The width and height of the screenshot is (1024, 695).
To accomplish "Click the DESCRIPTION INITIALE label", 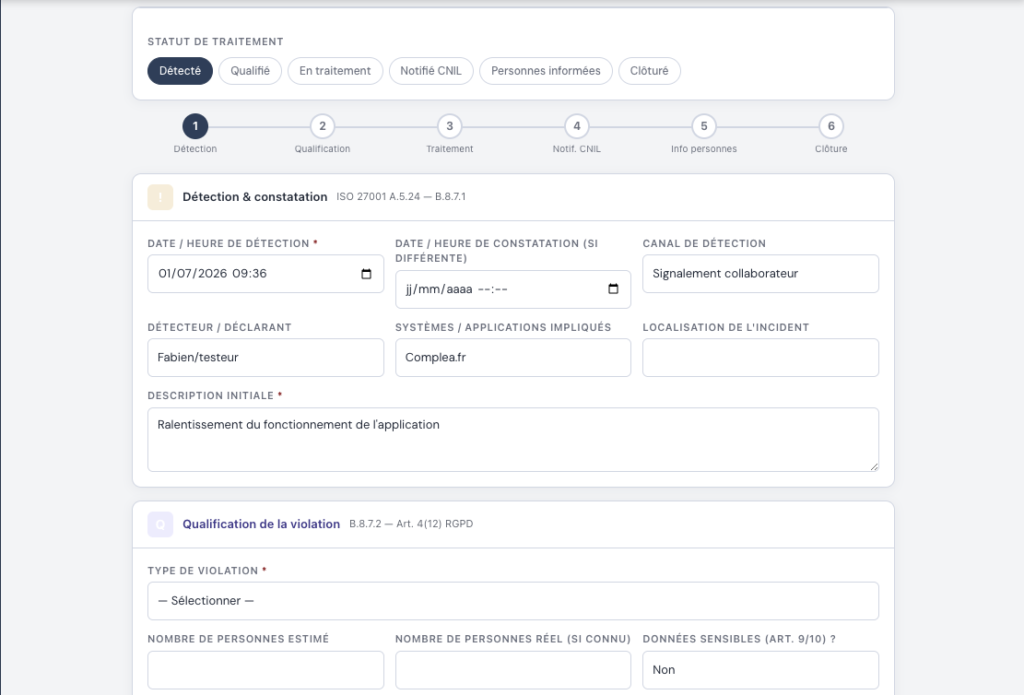I will click(x=210, y=396).
